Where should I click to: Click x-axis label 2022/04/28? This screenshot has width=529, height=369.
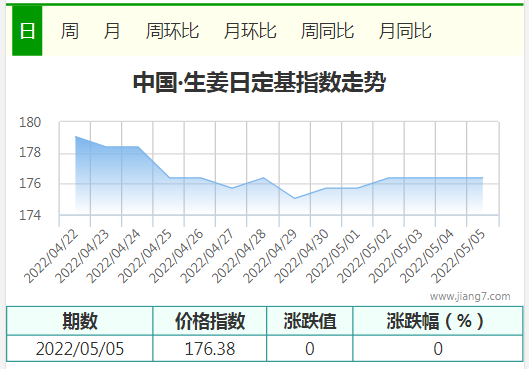pyautogui.click(x=239, y=256)
